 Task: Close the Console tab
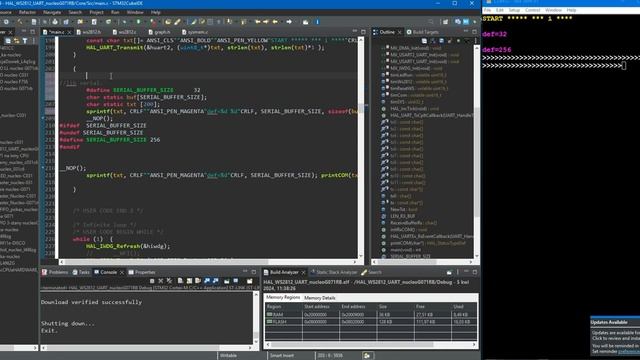pyautogui.click(x=122, y=272)
